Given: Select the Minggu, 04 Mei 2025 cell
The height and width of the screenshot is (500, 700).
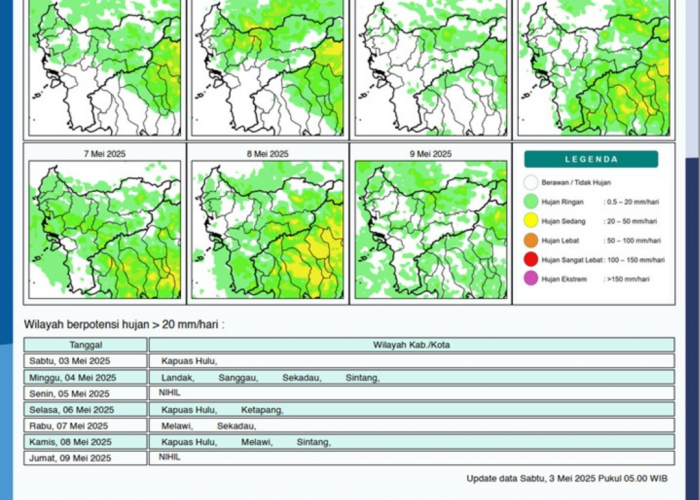Looking at the screenshot, I should coord(86,377).
